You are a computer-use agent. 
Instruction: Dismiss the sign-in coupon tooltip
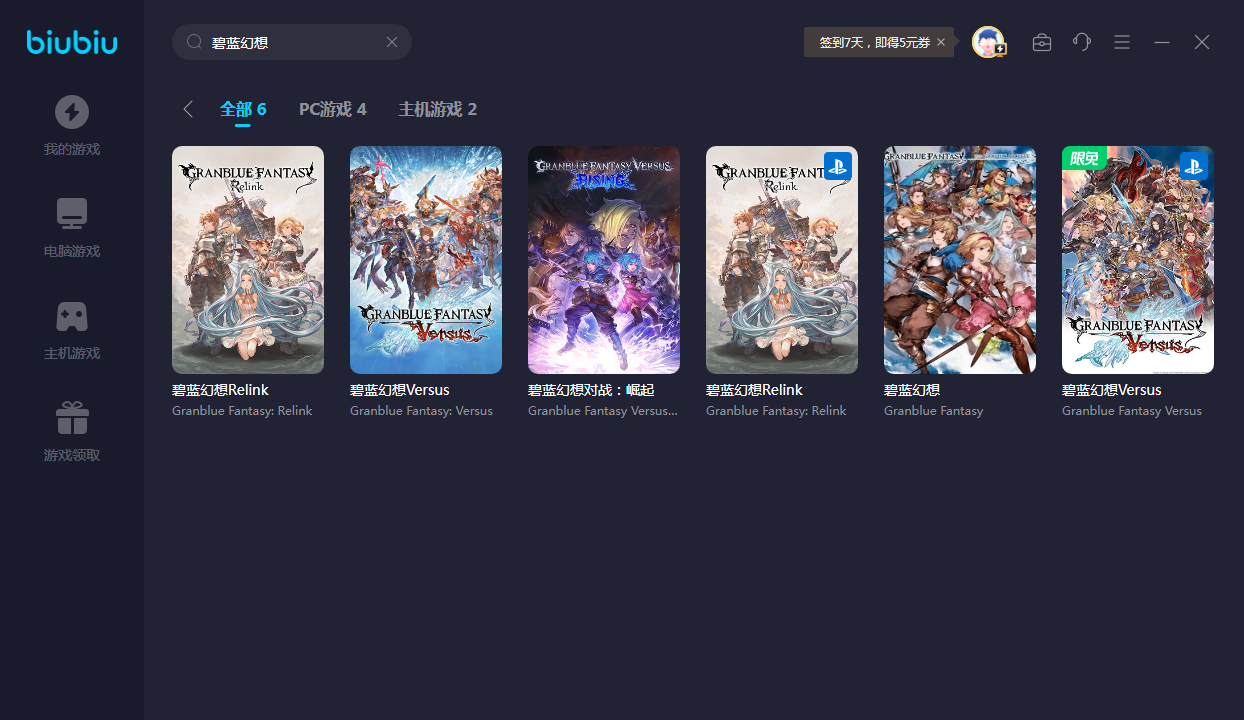941,42
